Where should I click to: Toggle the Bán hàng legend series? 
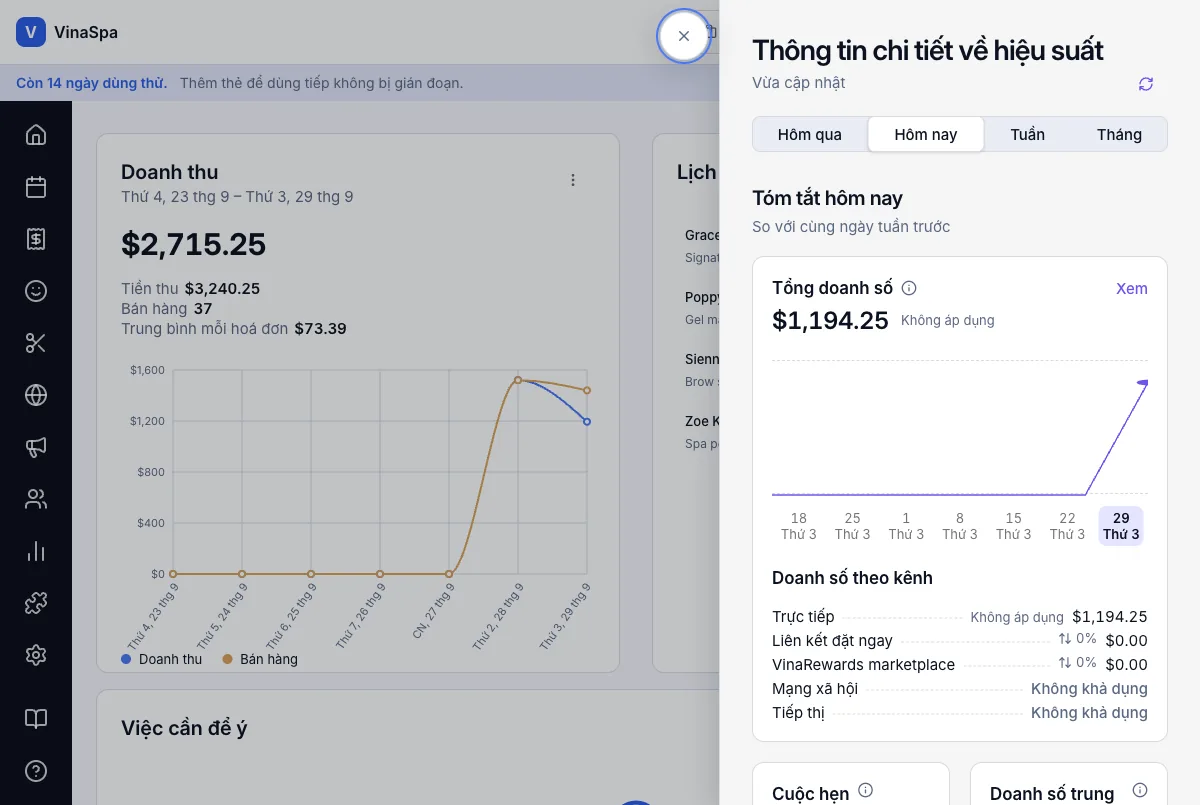pos(260,659)
